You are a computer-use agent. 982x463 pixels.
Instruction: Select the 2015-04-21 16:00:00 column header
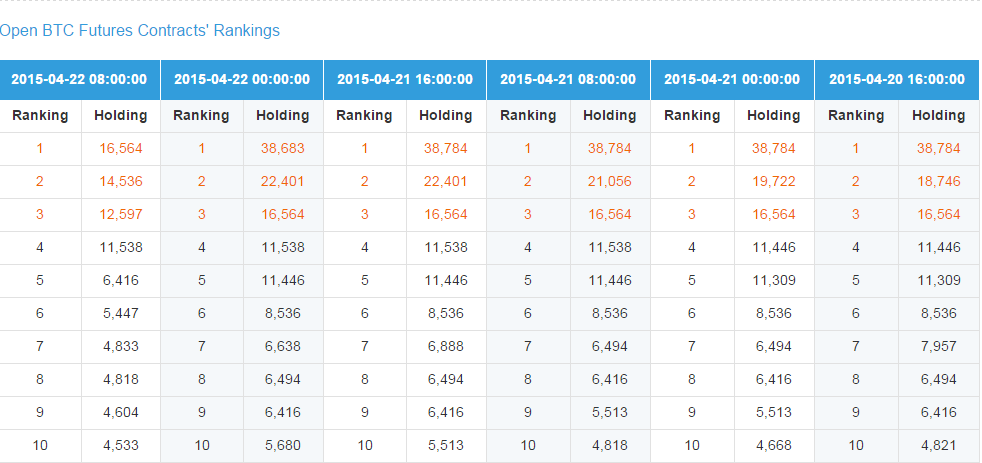pyautogui.click(x=405, y=80)
